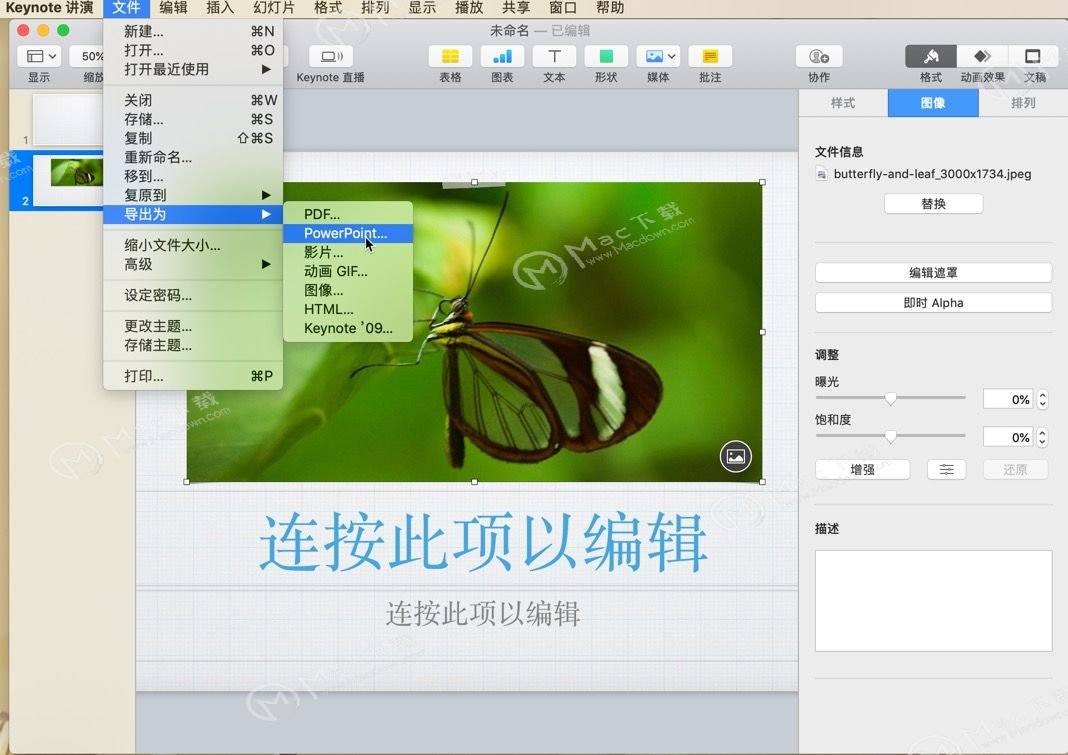The image size is (1068, 755).
Task: Click the exposure 0% value stepper
Action: point(1042,399)
